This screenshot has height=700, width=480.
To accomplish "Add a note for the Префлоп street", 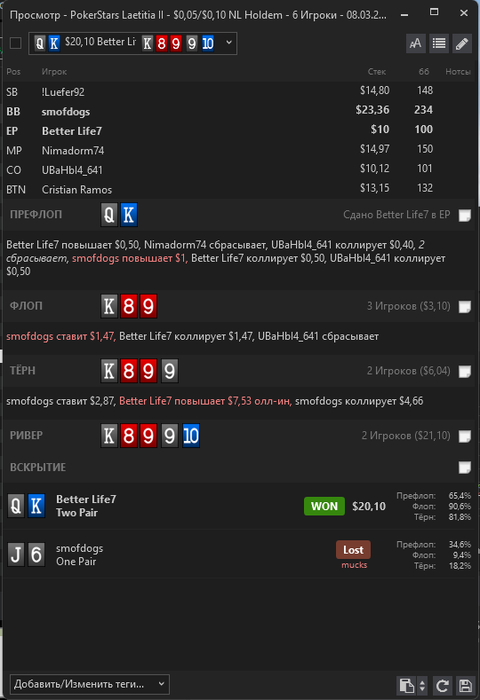I will pos(465,215).
